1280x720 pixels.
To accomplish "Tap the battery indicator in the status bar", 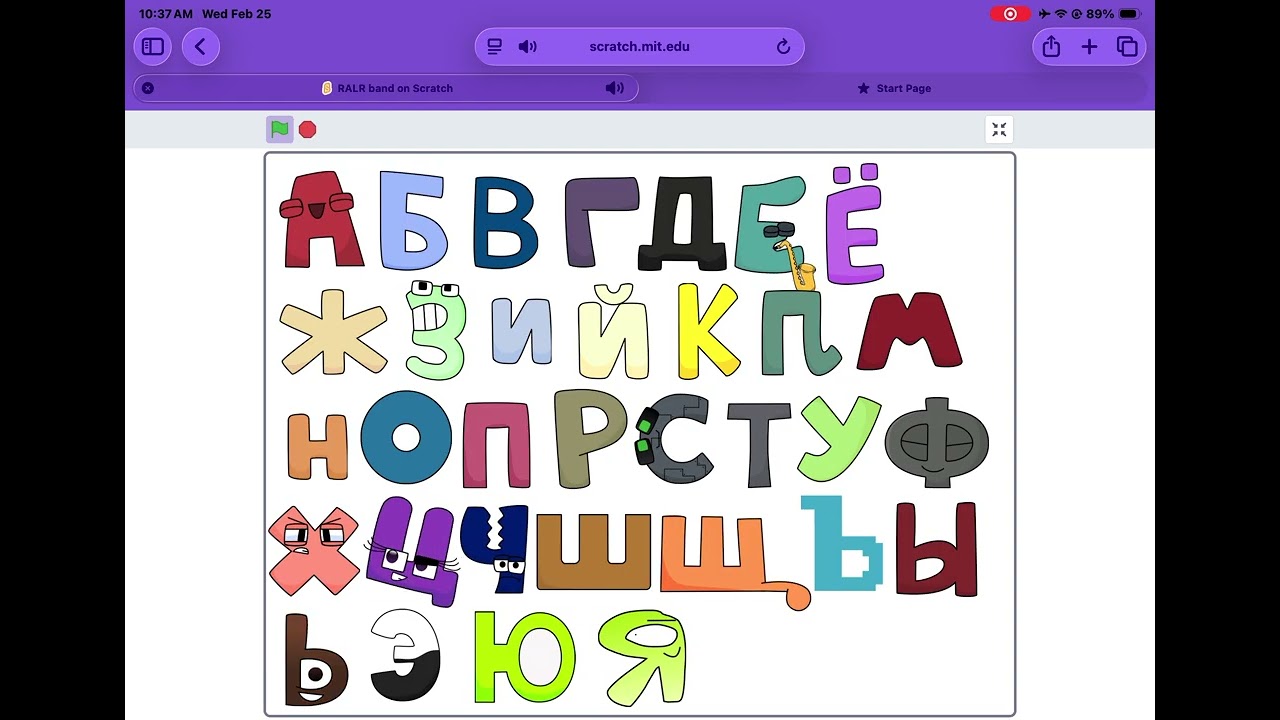I will coord(1129,14).
